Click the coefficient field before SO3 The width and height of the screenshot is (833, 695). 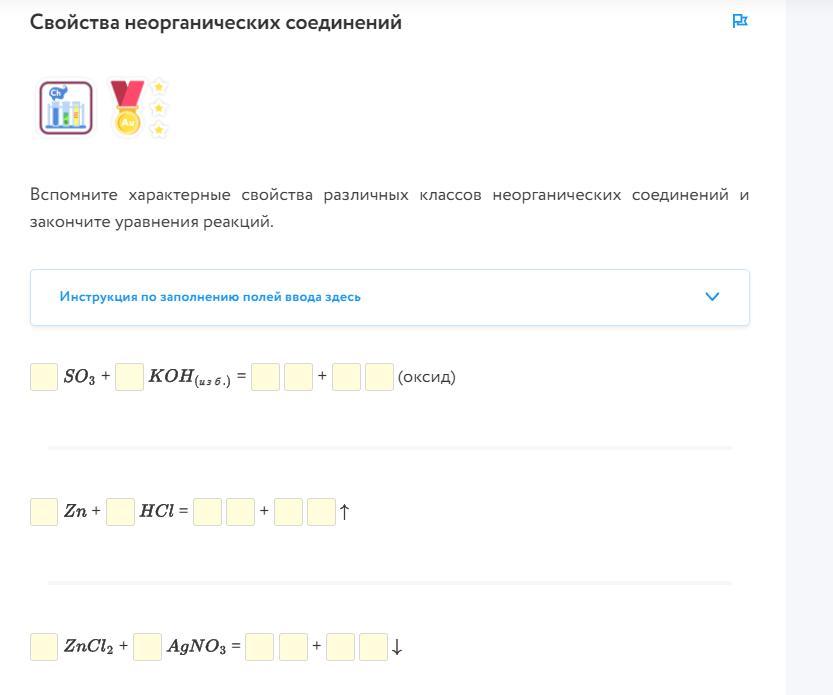44,377
